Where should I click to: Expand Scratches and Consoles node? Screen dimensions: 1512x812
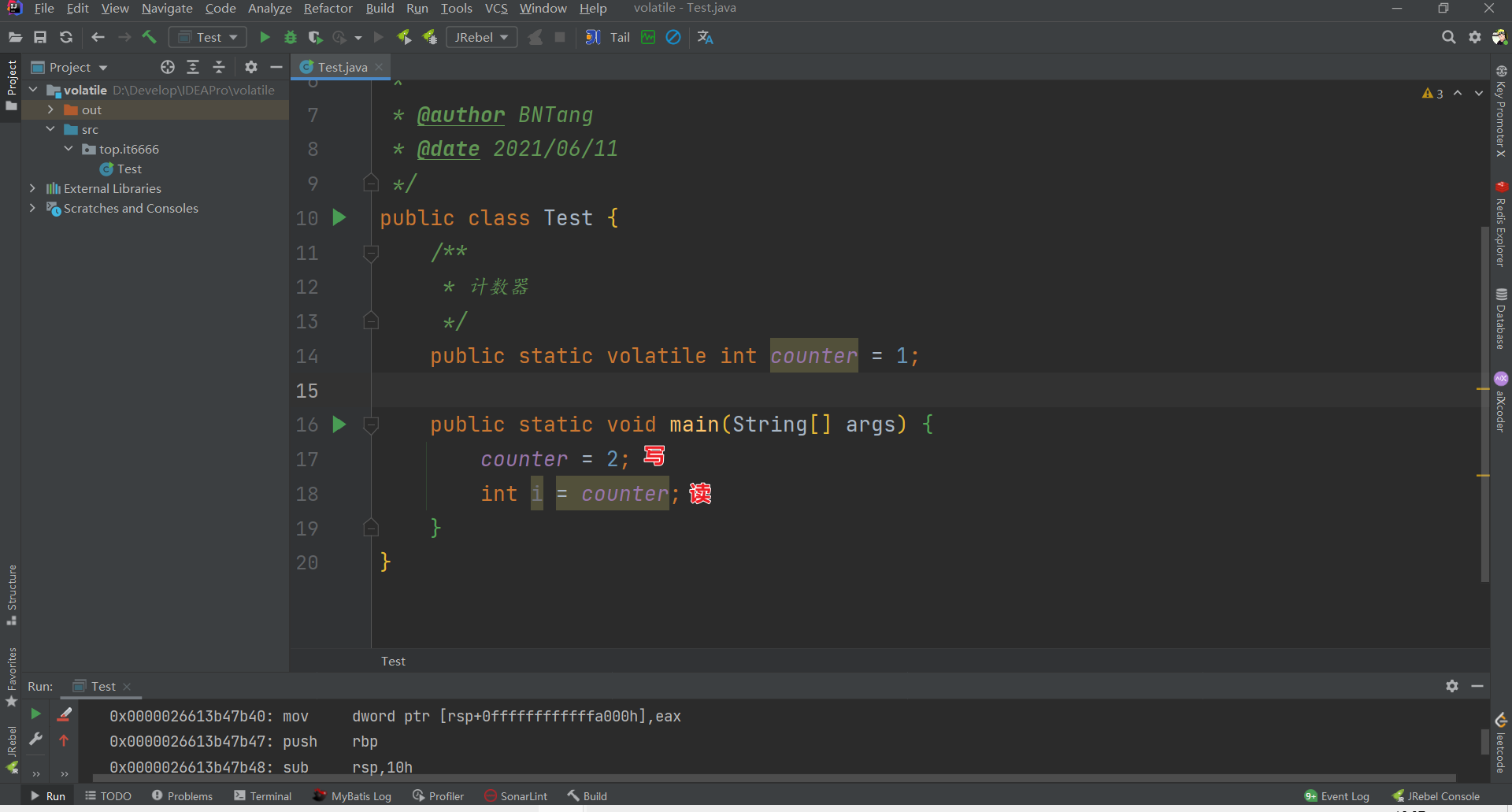click(x=32, y=208)
